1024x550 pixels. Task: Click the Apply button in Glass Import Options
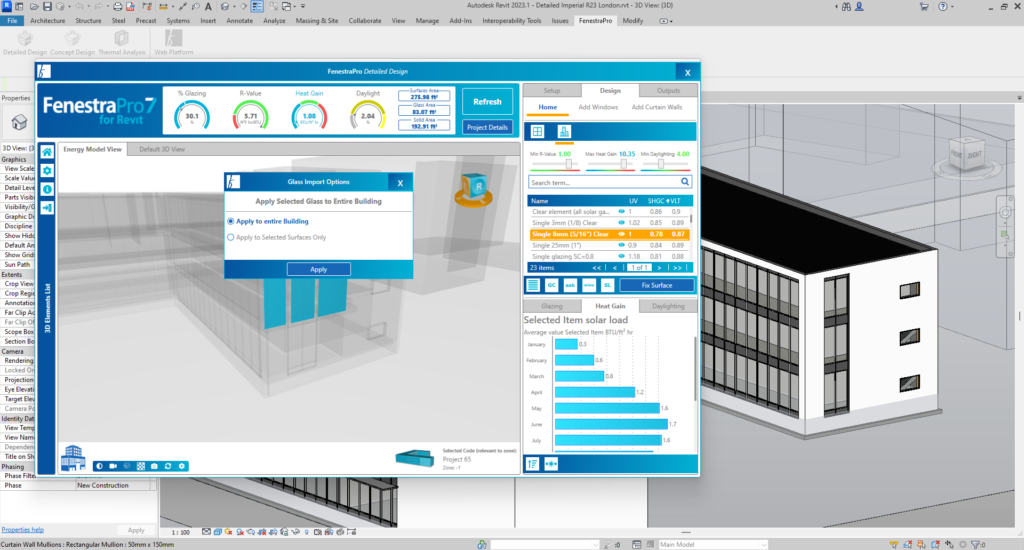[x=319, y=269]
